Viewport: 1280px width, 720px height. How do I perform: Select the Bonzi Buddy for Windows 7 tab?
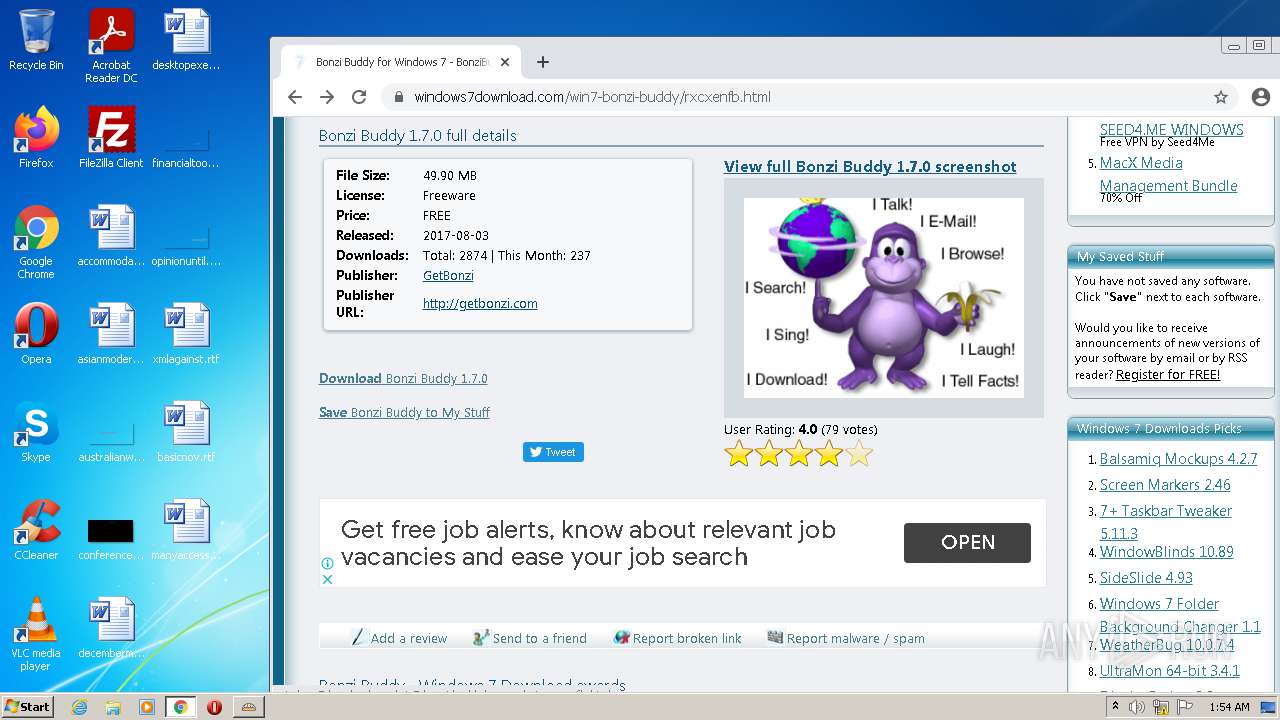[400, 62]
